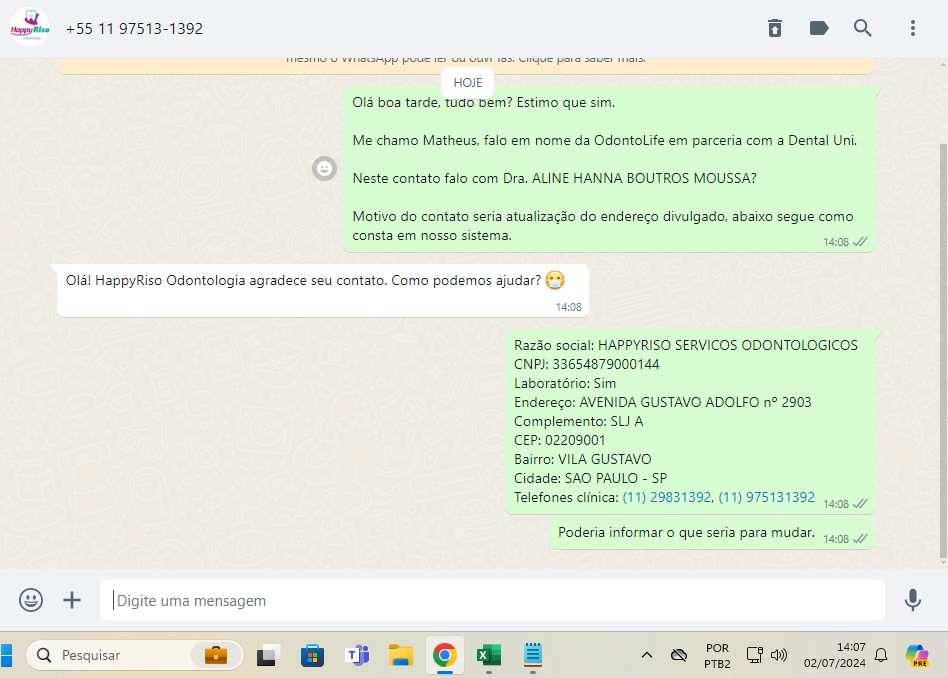Screen dimensions: 948x678
Task: Expand hidden system tray icons
Action: 646,655
